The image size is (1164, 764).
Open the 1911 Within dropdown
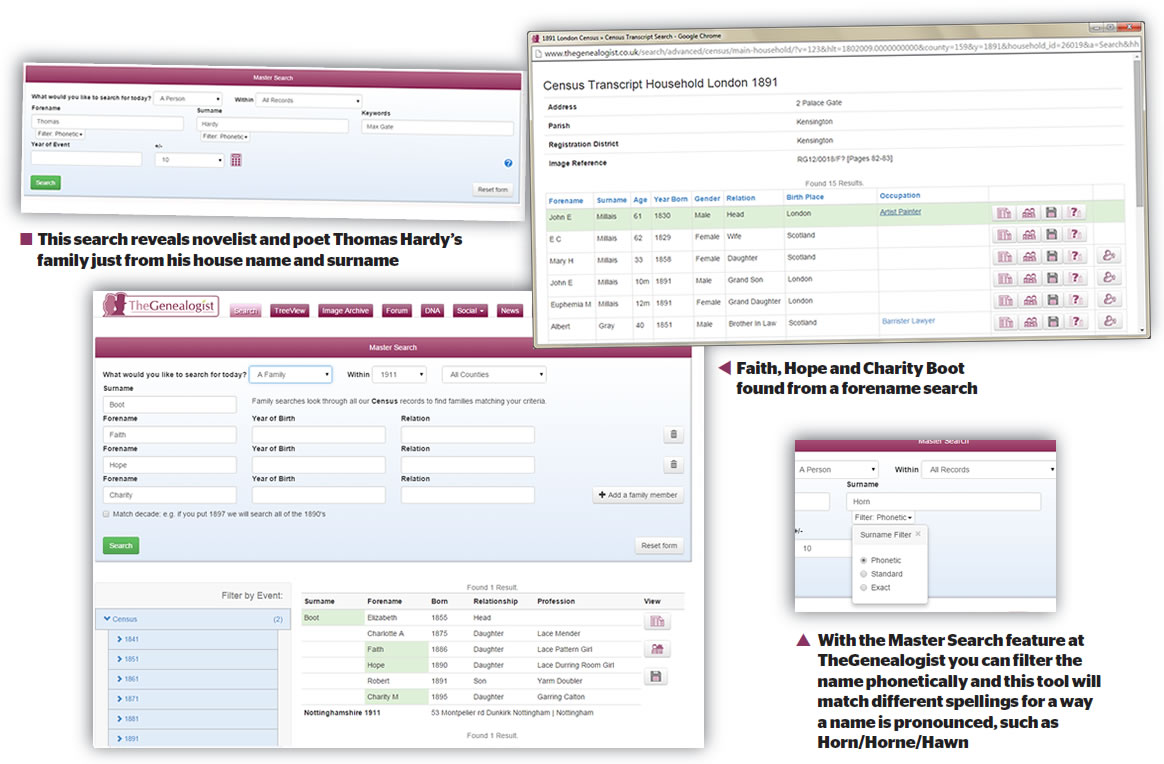pos(400,374)
